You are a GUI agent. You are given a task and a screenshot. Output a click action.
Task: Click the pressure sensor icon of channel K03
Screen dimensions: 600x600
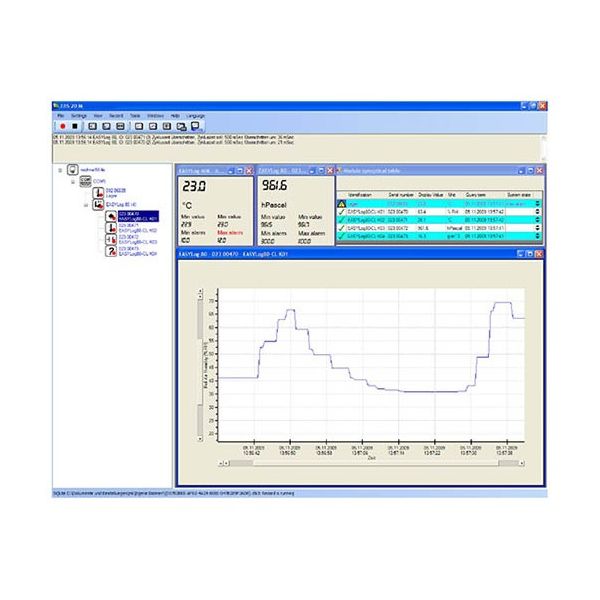(x=111, y=240)
